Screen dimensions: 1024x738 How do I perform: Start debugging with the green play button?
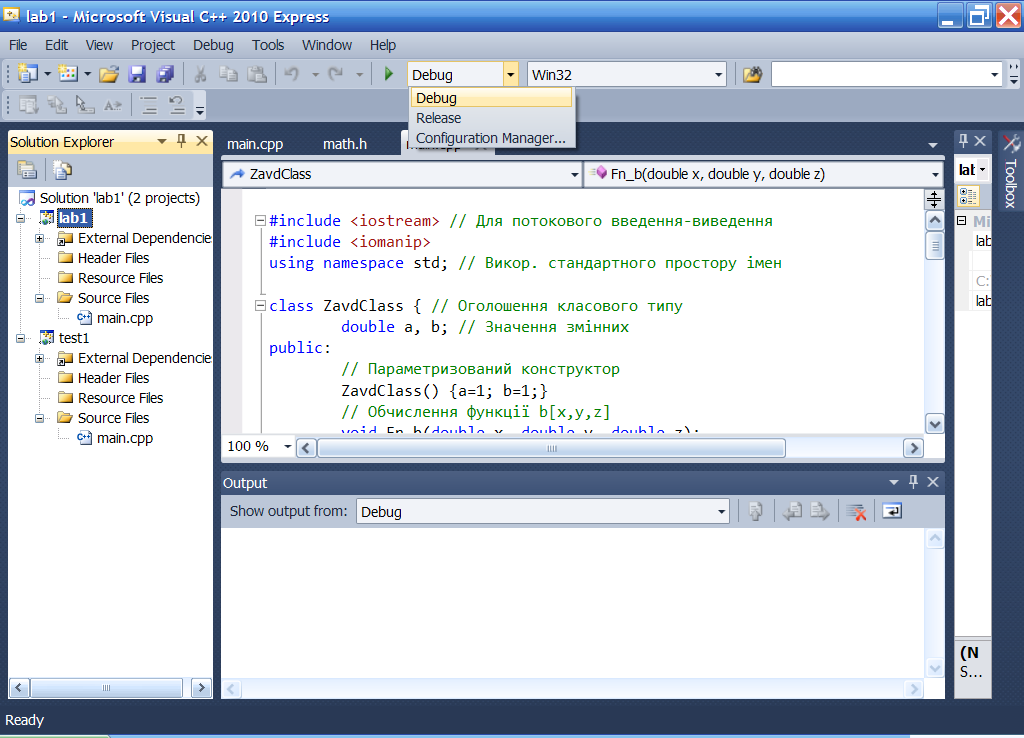[x=389, y=74]
